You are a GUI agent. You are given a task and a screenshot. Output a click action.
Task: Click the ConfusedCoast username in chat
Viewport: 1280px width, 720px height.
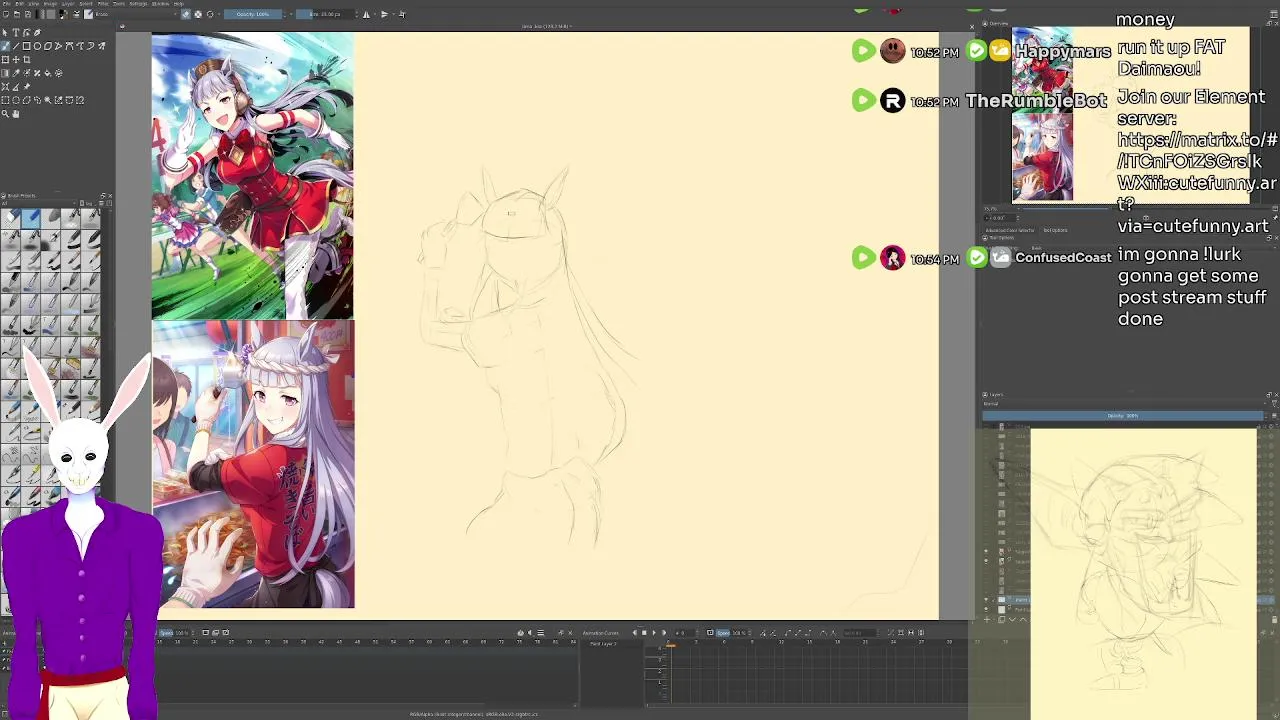point(1063,258)
